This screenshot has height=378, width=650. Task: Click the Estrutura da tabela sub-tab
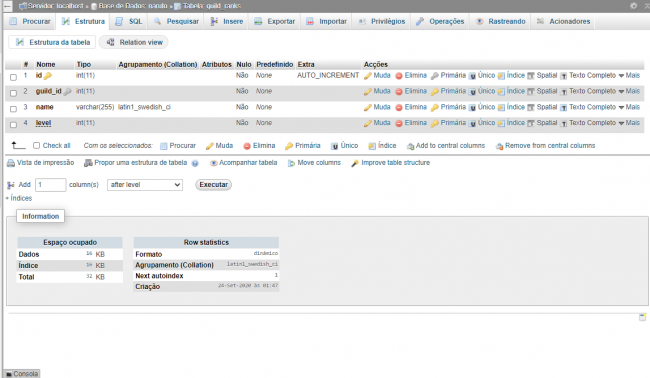point(53,42)
